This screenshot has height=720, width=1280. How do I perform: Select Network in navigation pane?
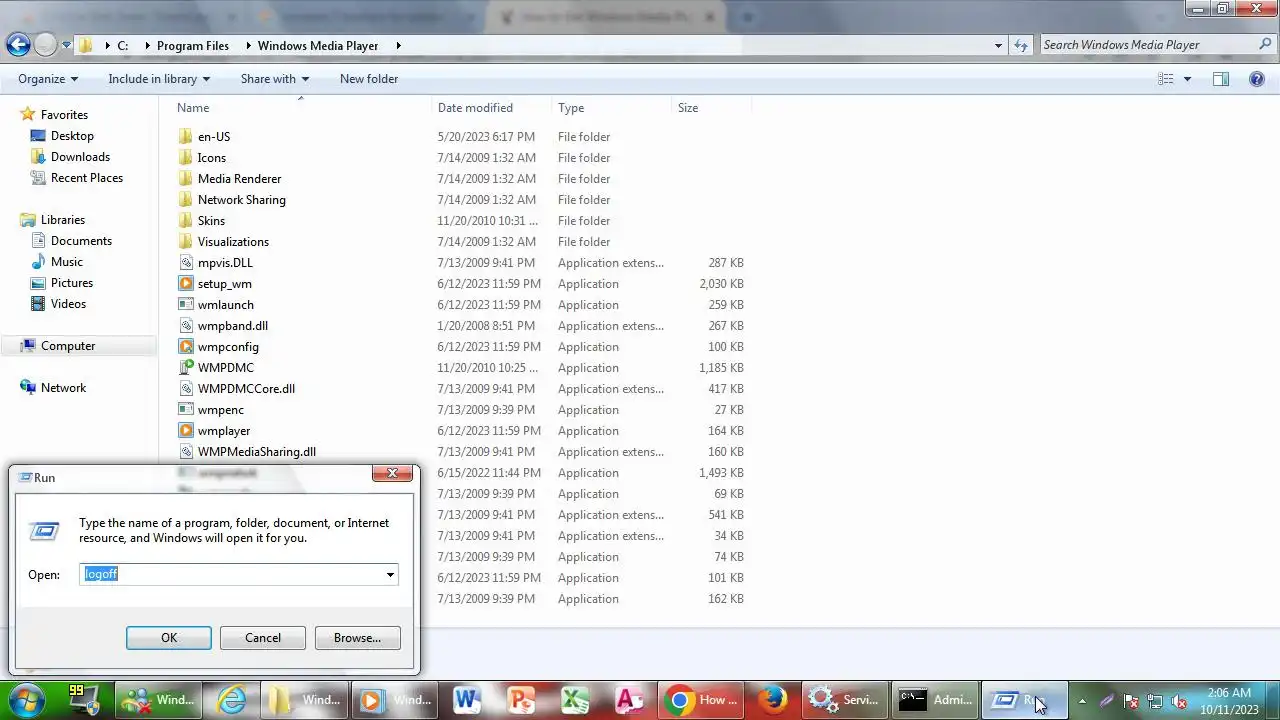63,388
